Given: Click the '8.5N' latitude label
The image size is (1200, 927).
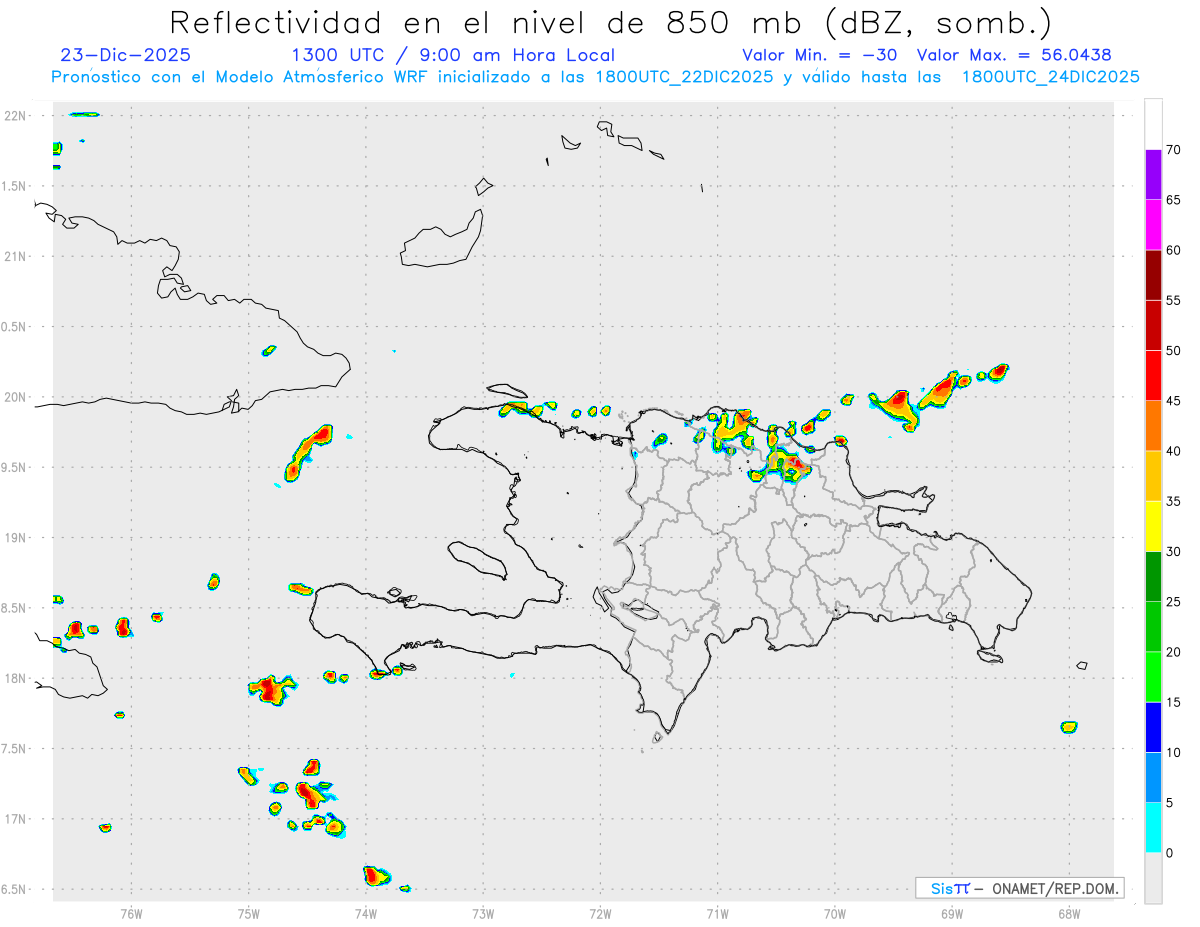Looking at the screenshot, I should [x=14, y=608].
